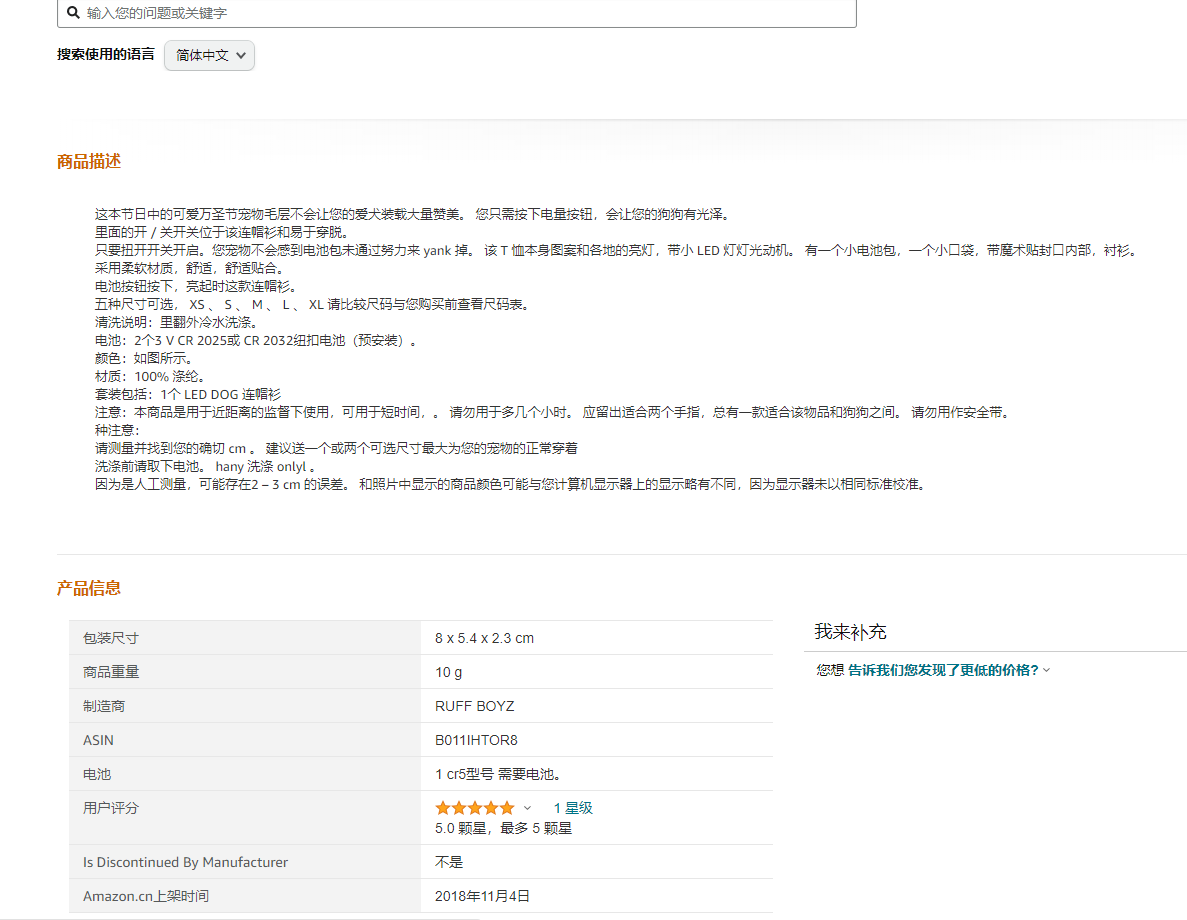Click the ASIN label cell
Image resolution: width=1187 pixels, height=920 pixels.
[245, 741]
